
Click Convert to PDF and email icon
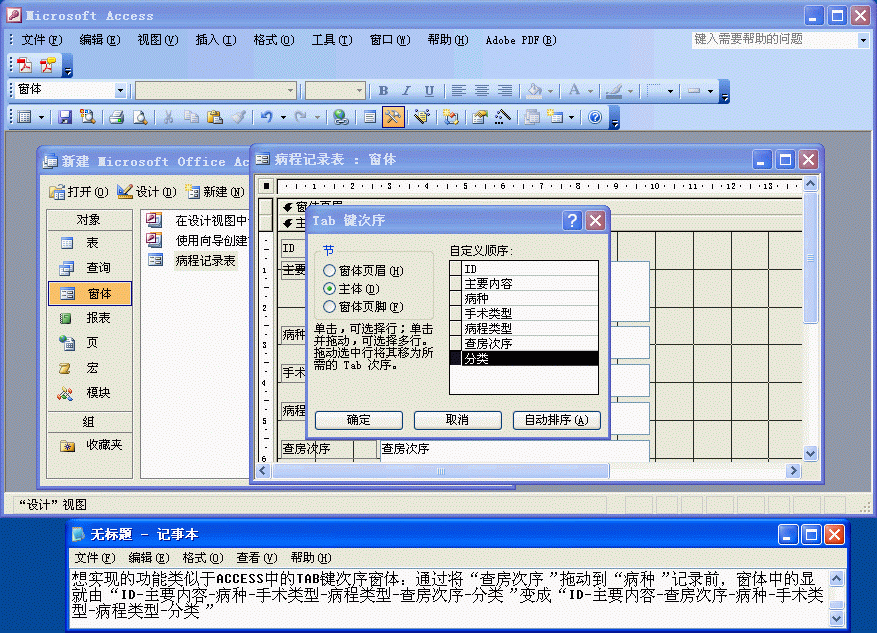click(48, 65)
